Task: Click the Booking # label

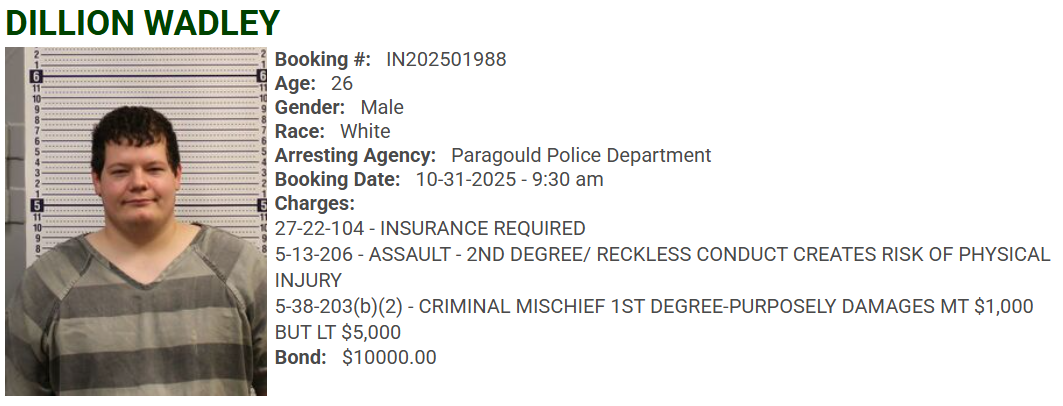Action: (x=323, y=59)
